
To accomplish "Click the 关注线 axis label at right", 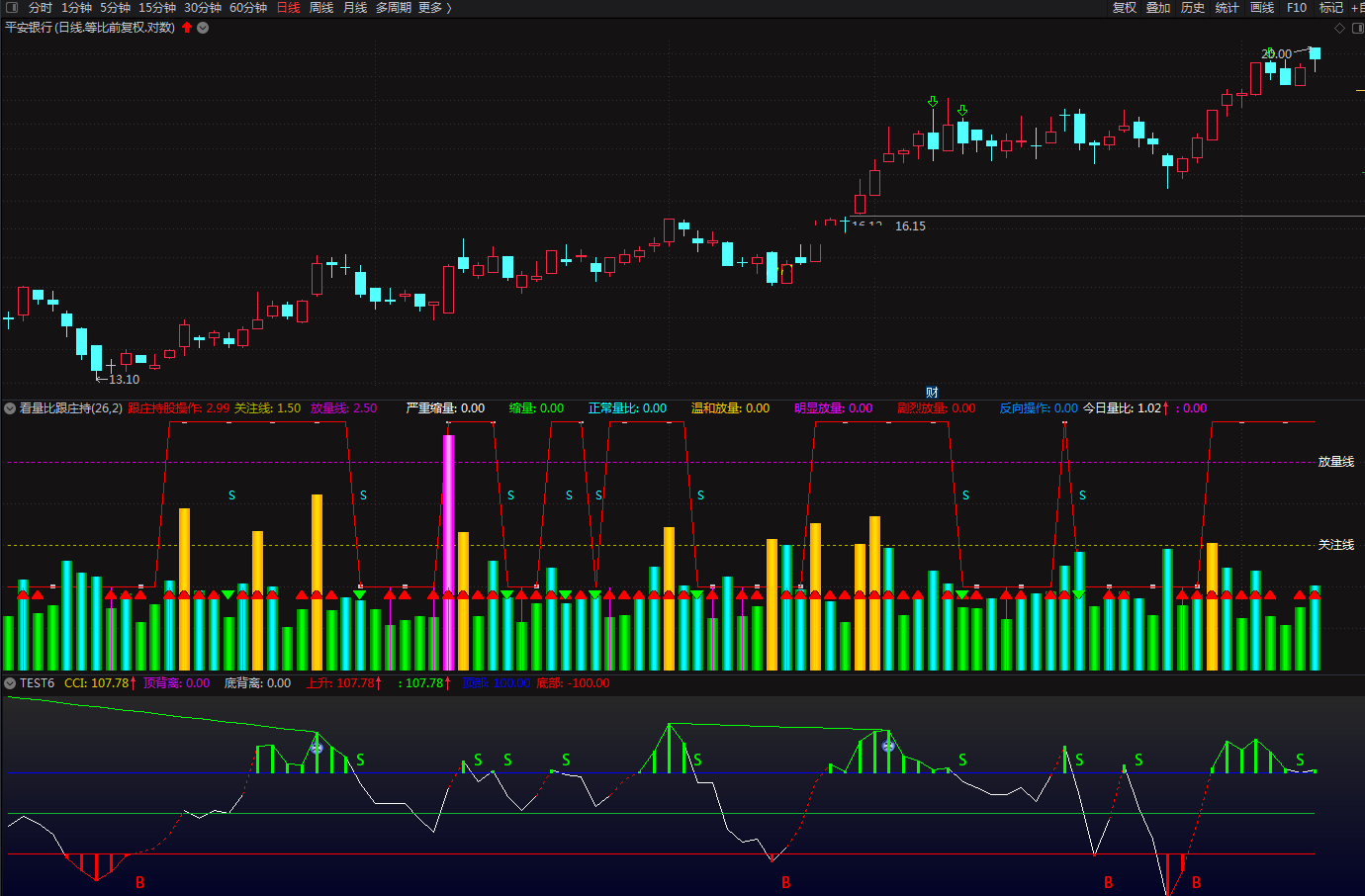I will pos(1336,545).
